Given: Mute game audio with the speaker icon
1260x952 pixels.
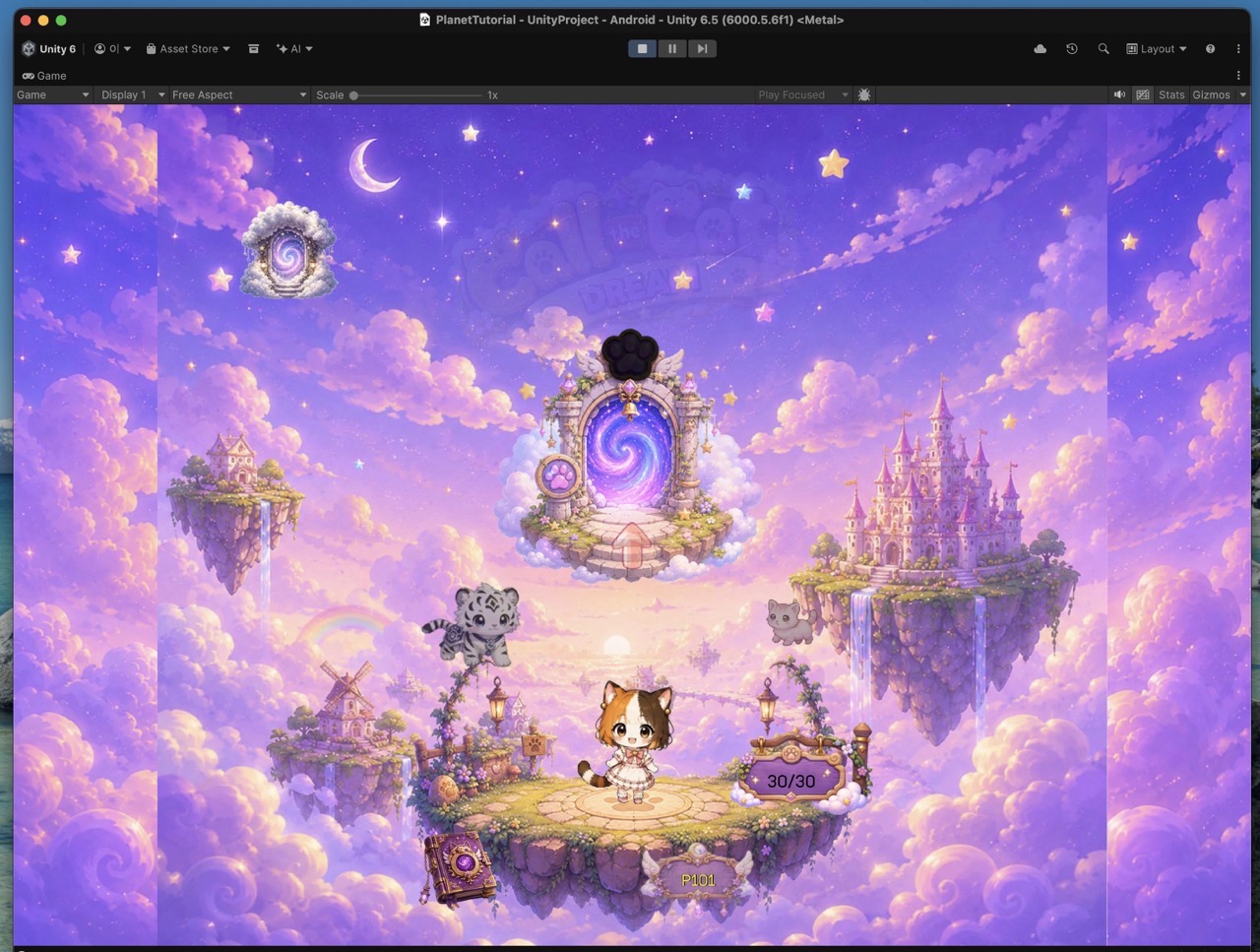Looking at the screenshot, I should (x=1119, y=95).
